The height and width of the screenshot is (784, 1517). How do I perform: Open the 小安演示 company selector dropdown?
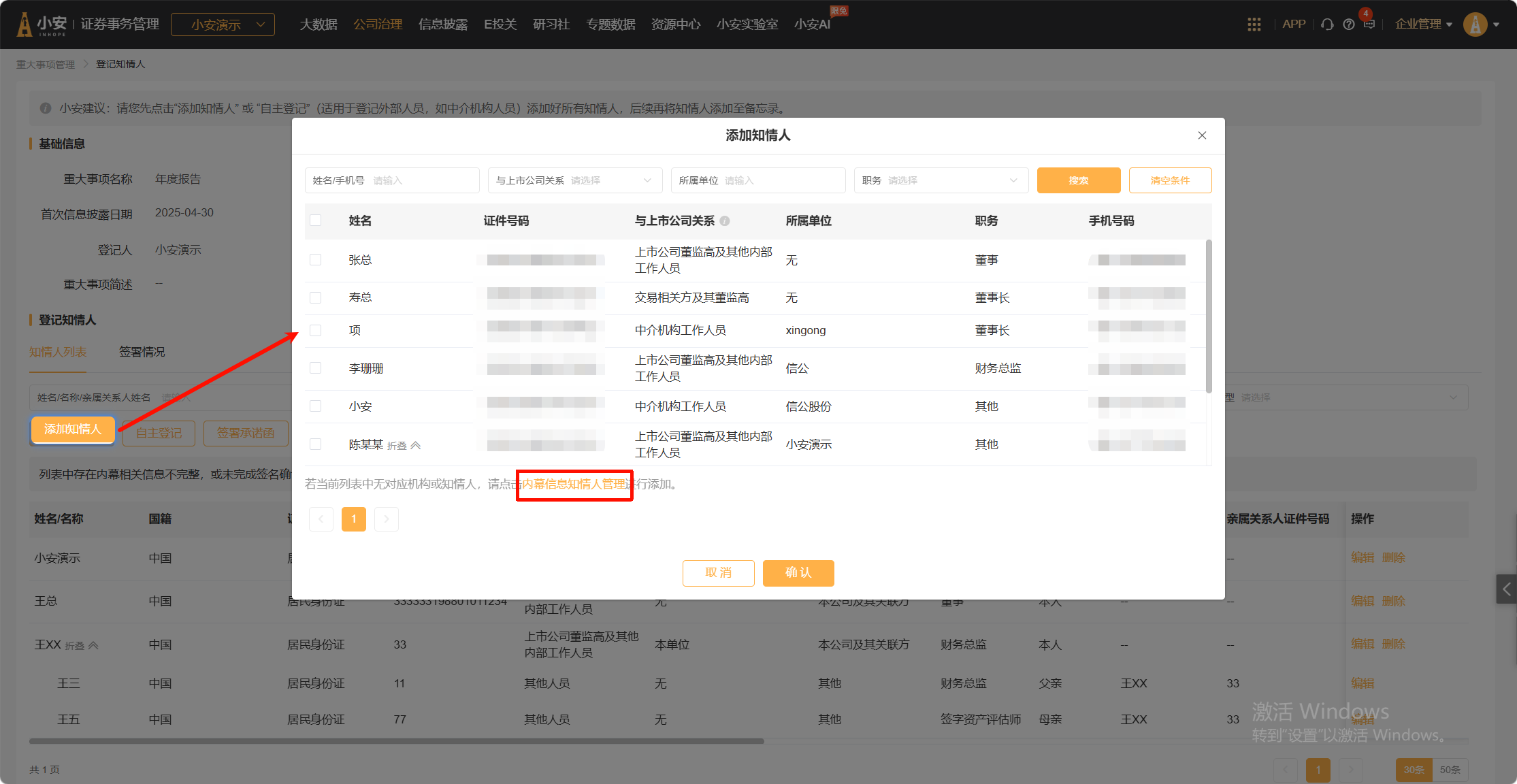click(223, 24)
